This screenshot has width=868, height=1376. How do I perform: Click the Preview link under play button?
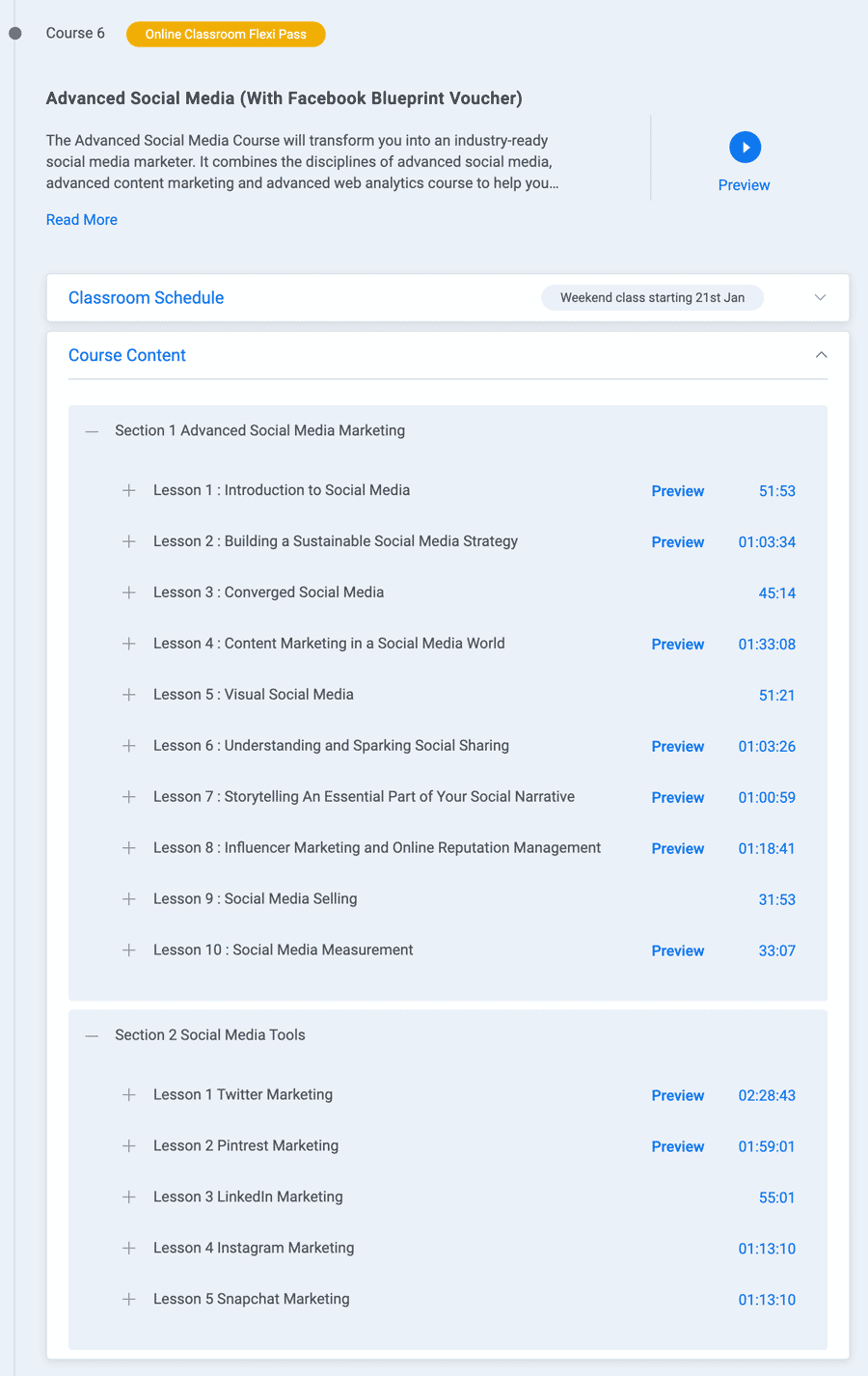tap(744, 185)
